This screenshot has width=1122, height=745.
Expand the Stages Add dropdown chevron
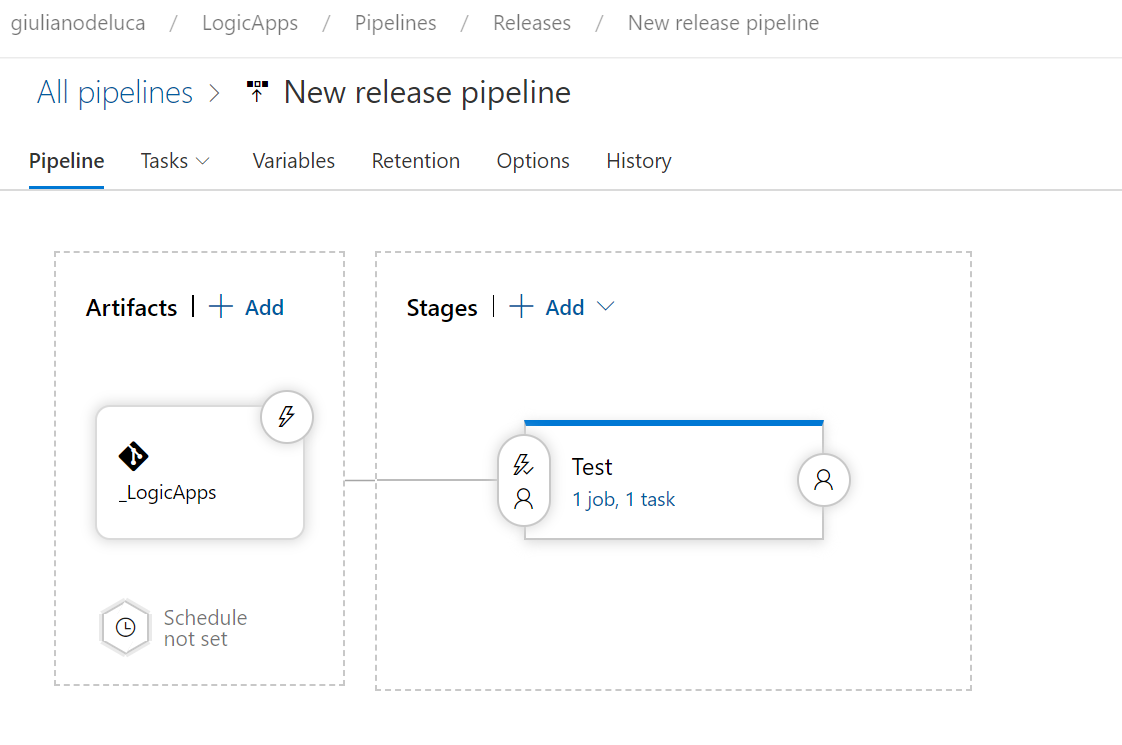(x=605, y=306)
